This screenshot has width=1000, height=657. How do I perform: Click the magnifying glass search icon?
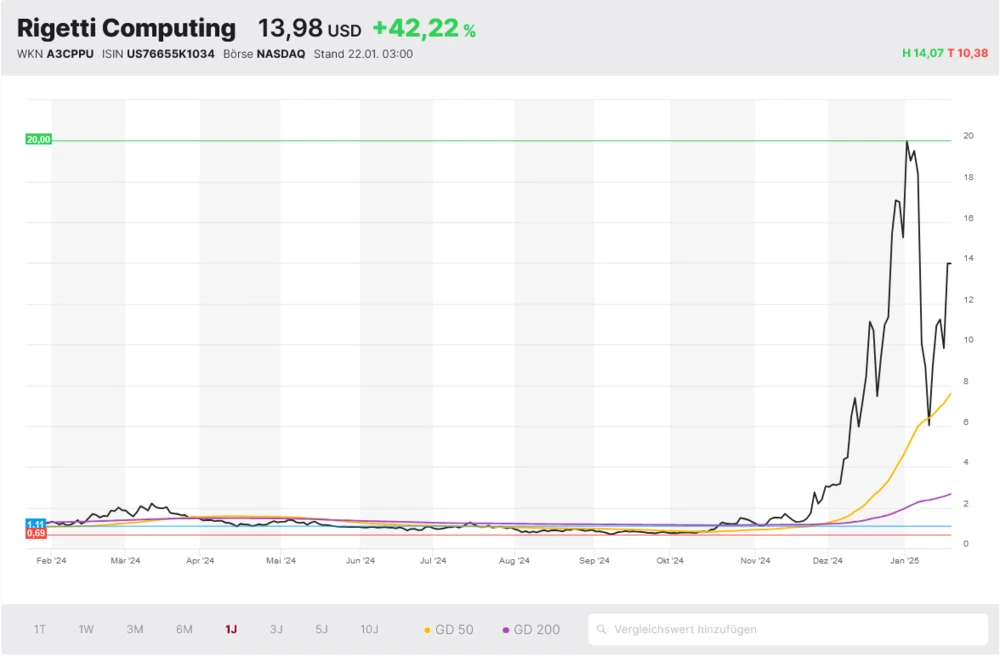pyautogui.click(x=601, y=630)
